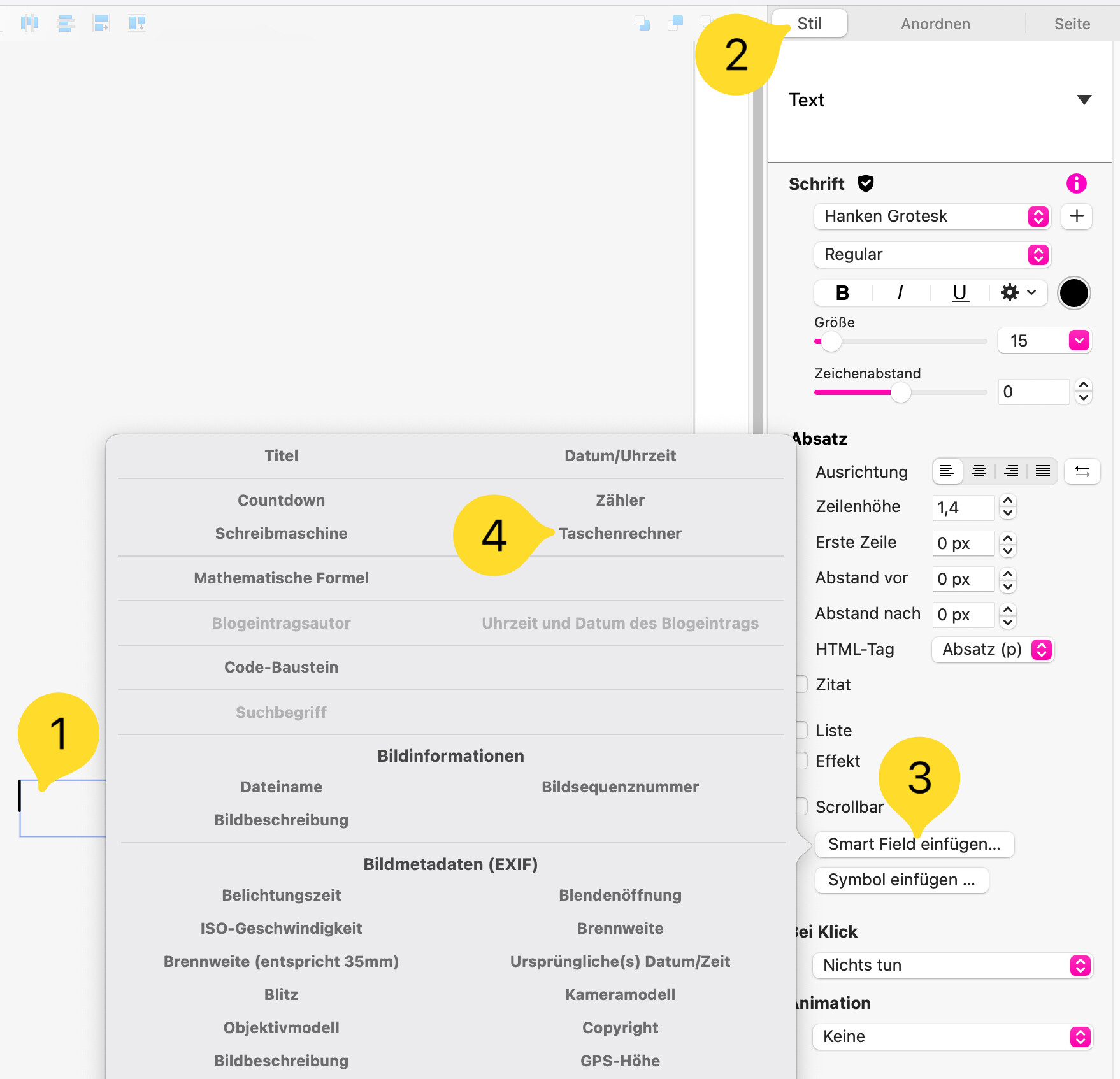Click the 'Smart Field einfügen...' button
This screenshot has height=1079, width=1120.
tap(914, 845)
